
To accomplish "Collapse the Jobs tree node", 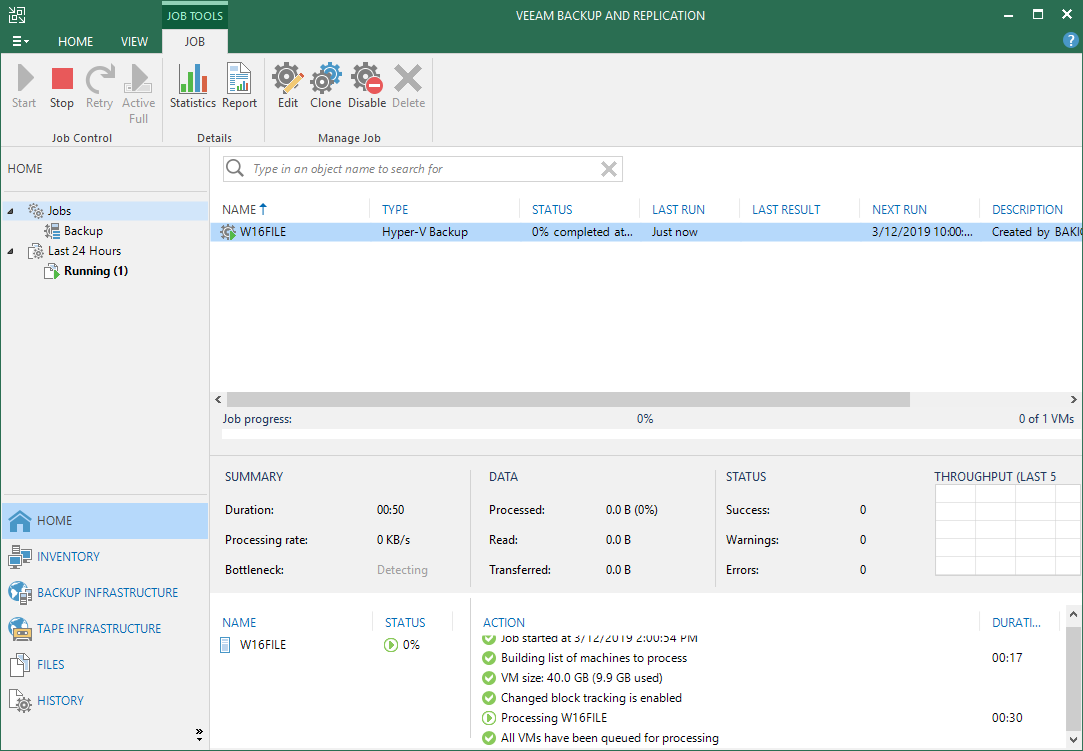I will 10,211.
